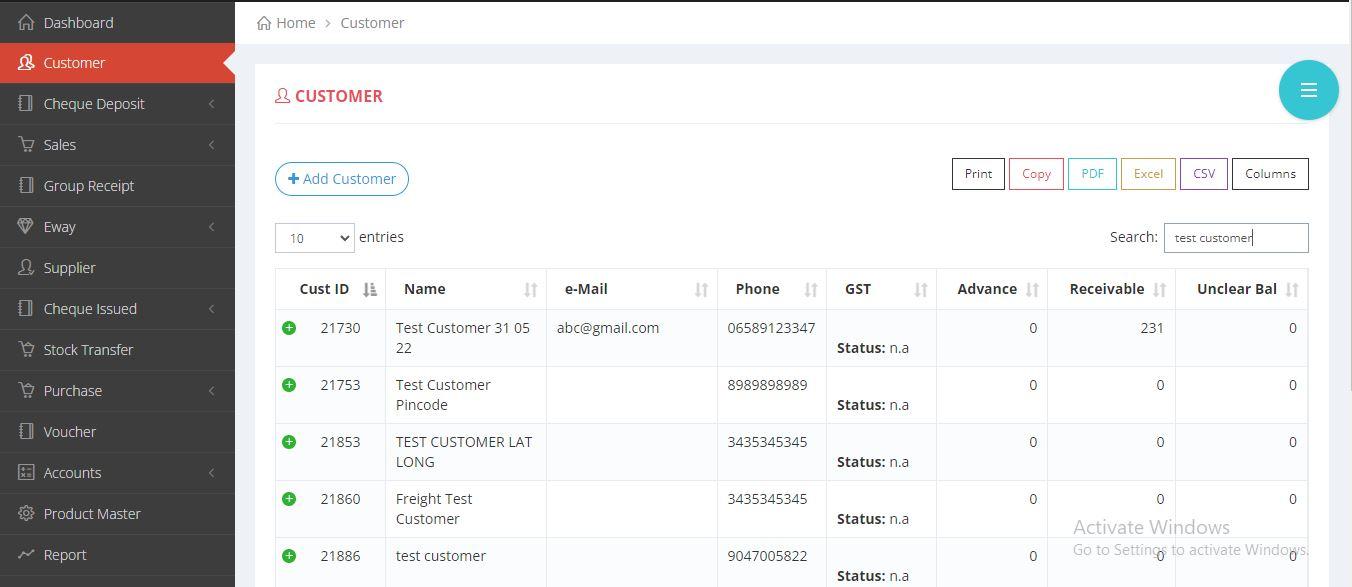The image size is (1352, 587).
Task: Click in the Search input field
Action: 1235,238
